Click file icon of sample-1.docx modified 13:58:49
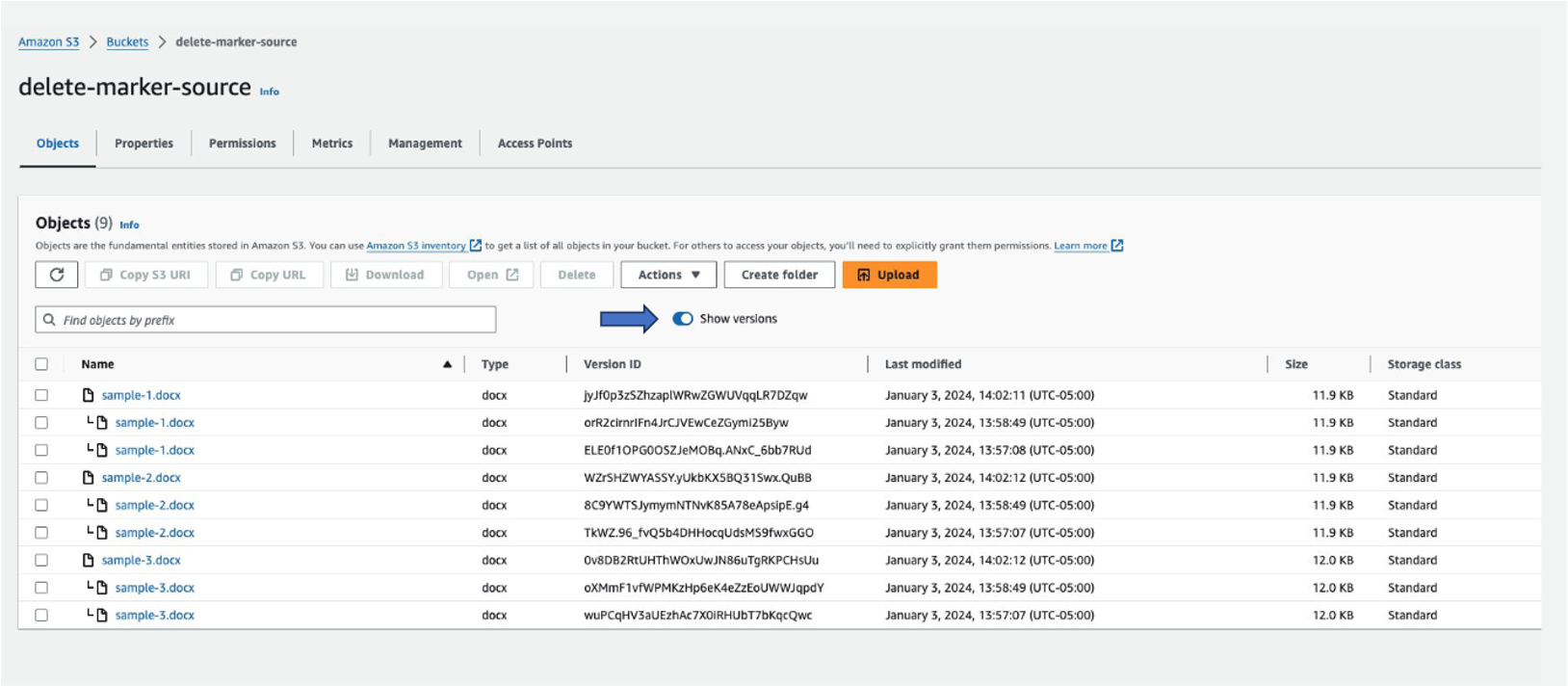The width and height of the screenshot is (1568, 686). click(102, 422)
